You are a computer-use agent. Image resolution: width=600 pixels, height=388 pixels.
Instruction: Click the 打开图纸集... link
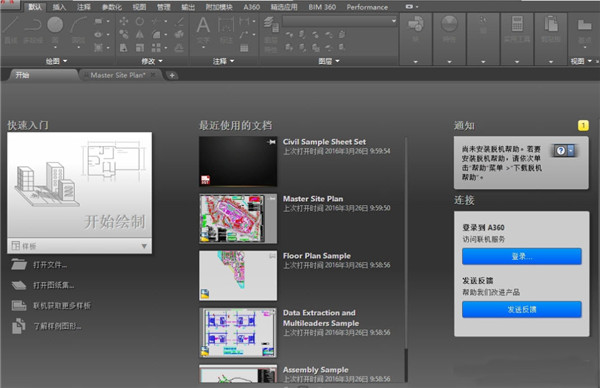click(x=54, y=285)
